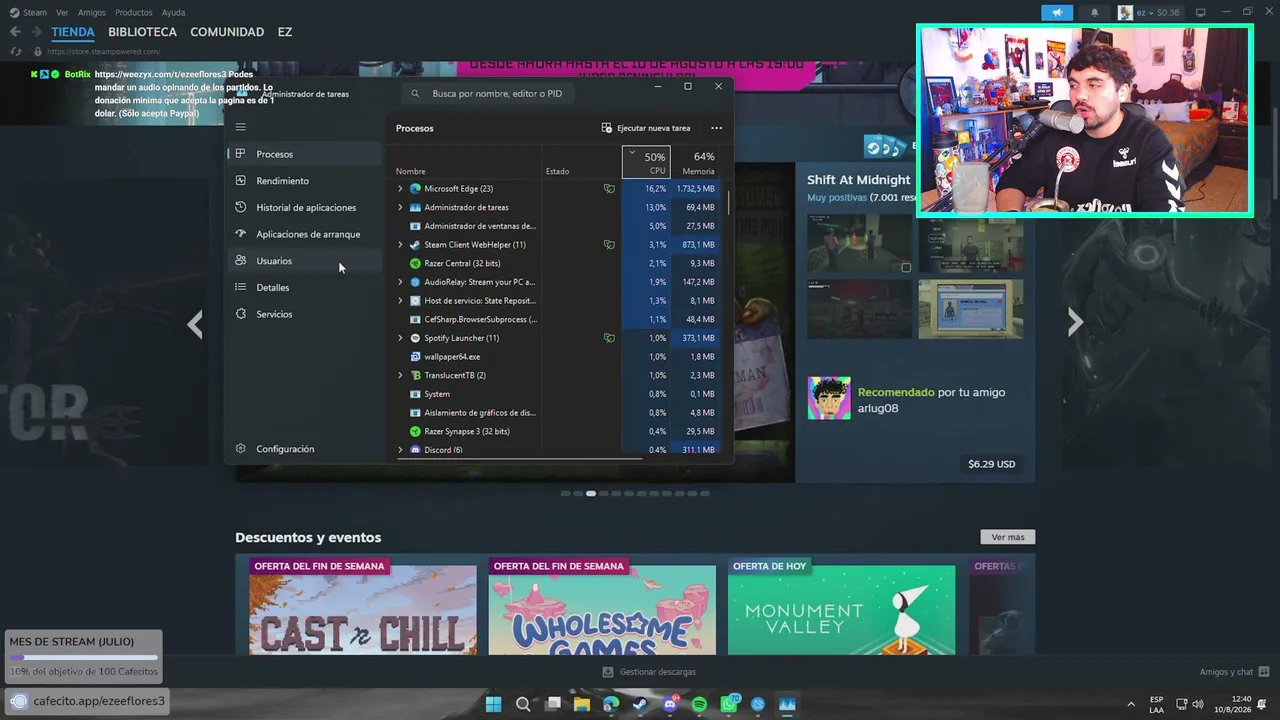Open WhatsApp from the taskbar

729,704
